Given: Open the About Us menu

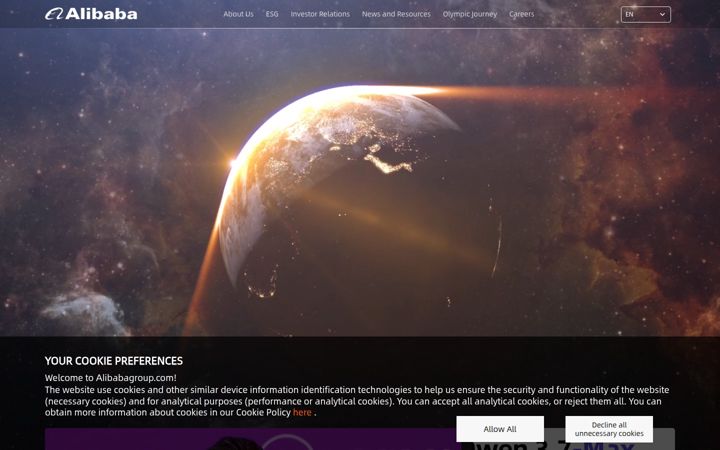Looking at the screenshot, I should click(x=238, y=14).
